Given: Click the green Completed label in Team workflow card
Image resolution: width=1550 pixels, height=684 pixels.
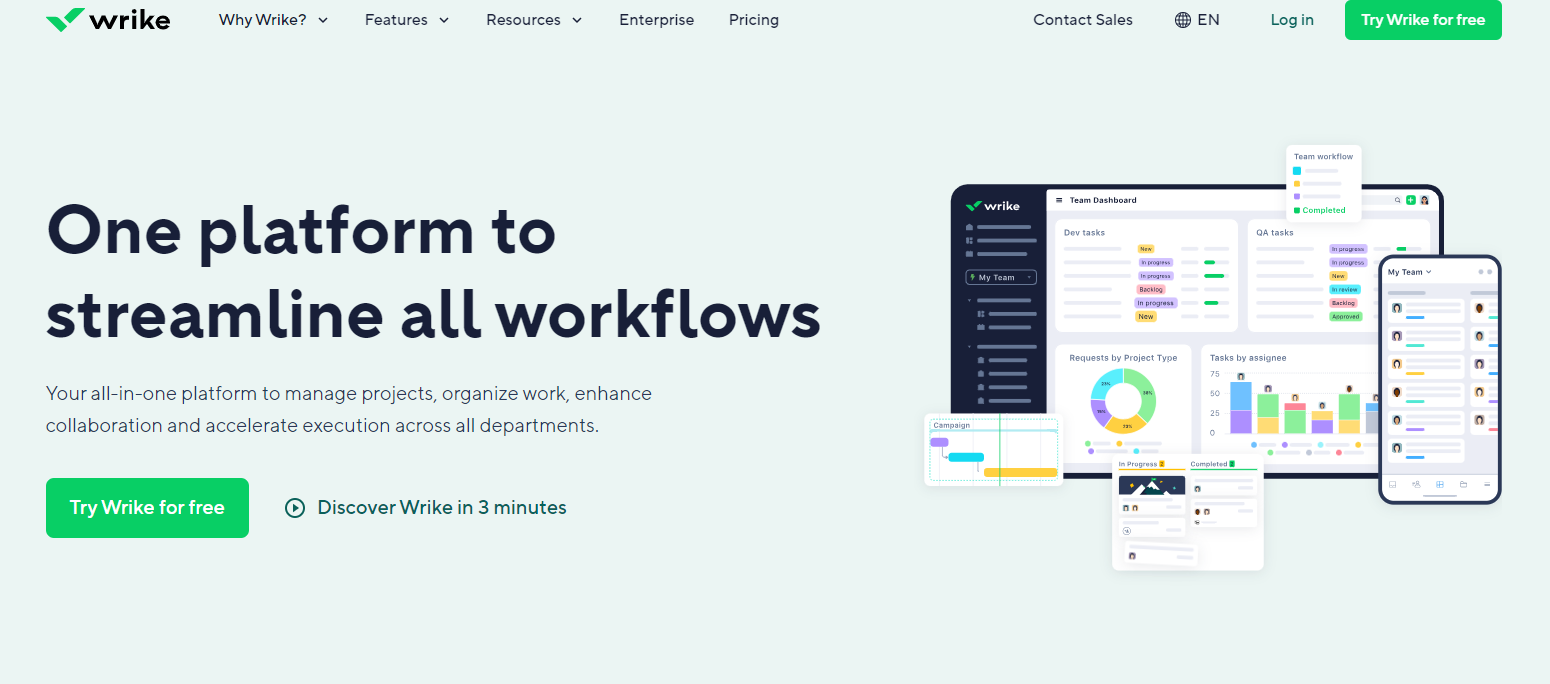Looking at the screenshot, I should point(1324,210).
